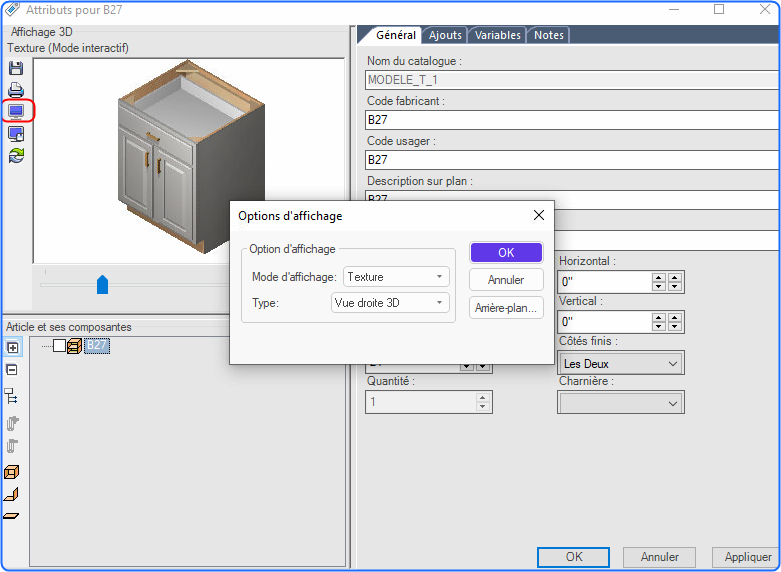Click the green refresh arrows icon
Image resolution: width=781 pixels, height=572 pixels.
point(16,155)
